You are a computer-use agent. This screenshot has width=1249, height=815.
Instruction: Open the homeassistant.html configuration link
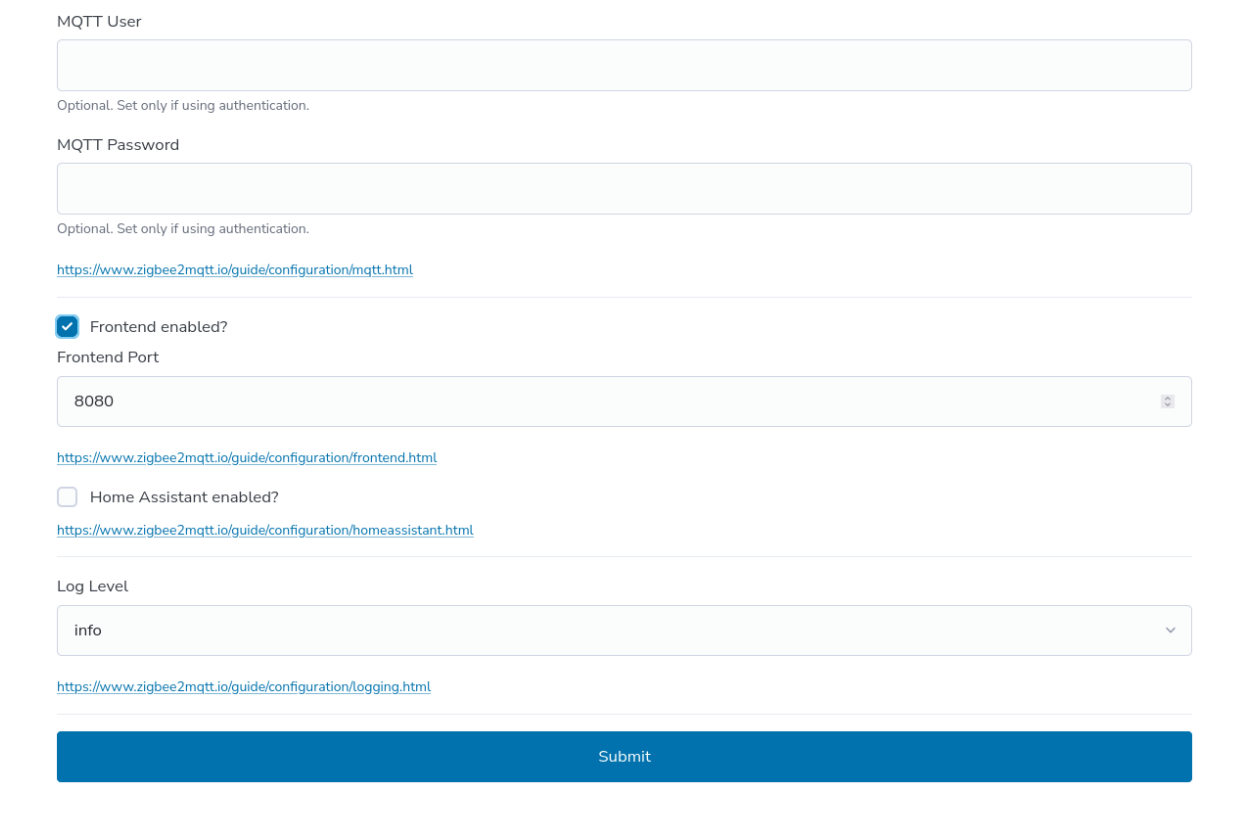click(x=265, y=530)
